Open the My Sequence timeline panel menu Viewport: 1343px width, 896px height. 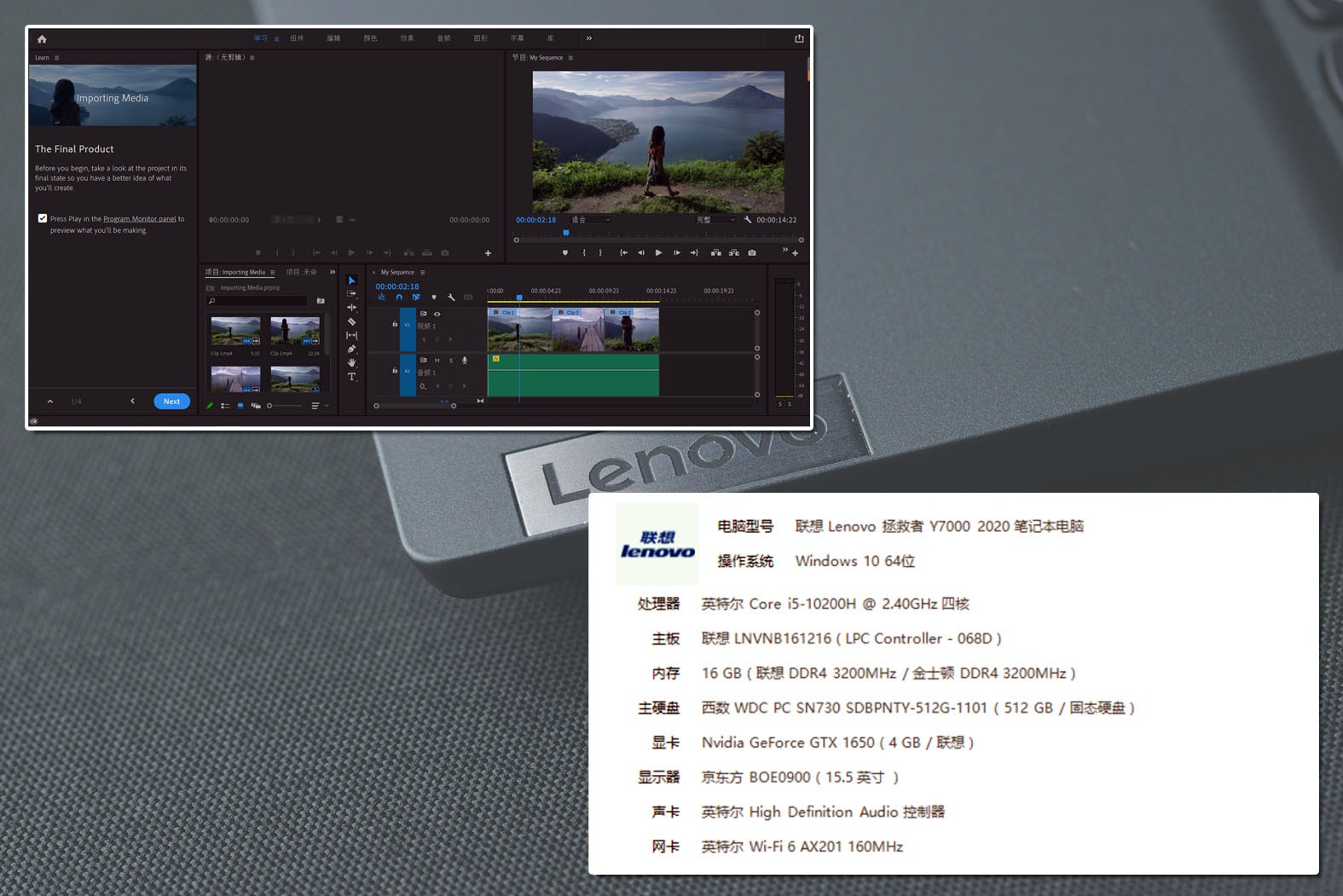tap(422, 272)
